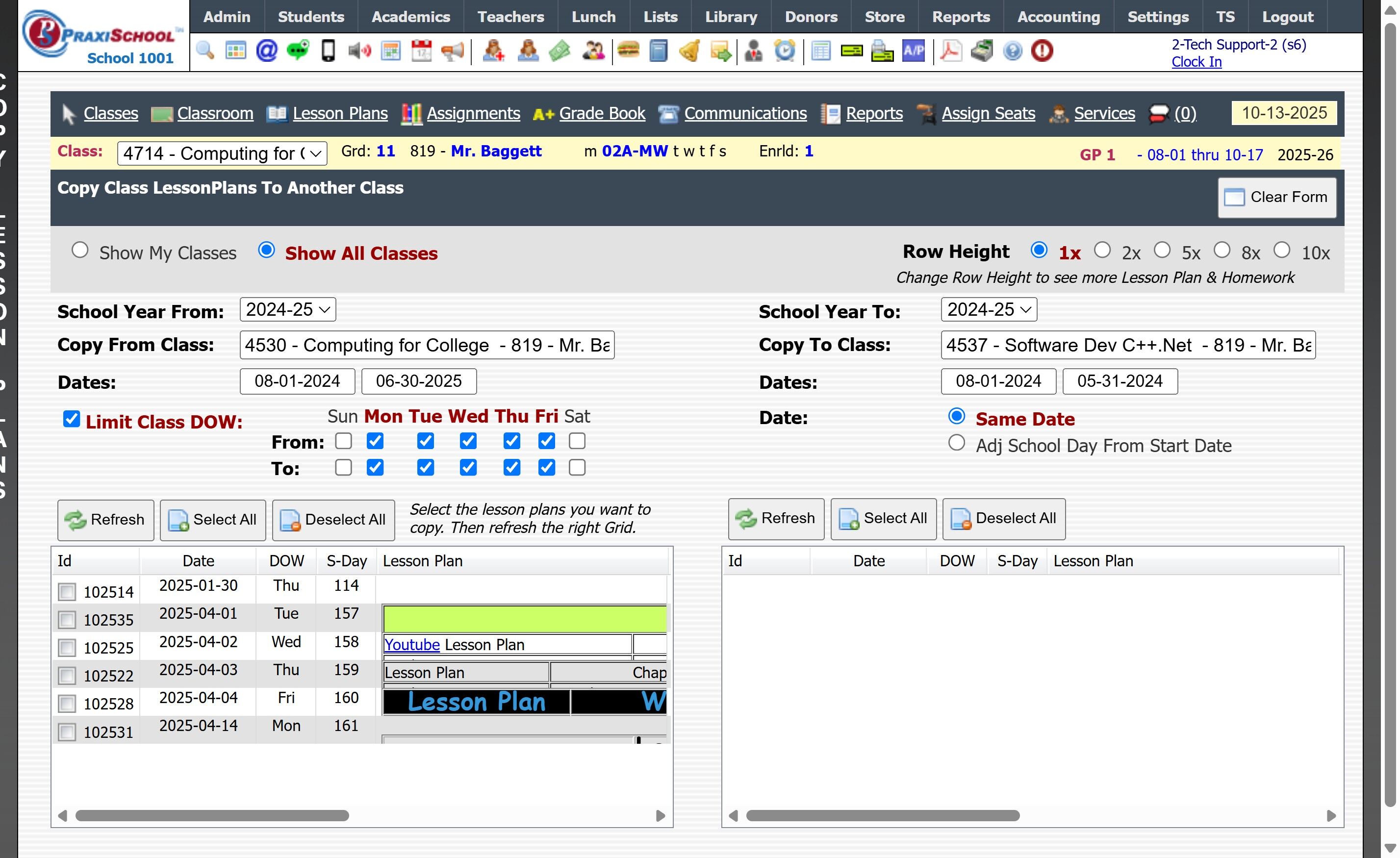1400x858 pixels.
Task: Open the Academics menu
Action: [x=410, y=17]
